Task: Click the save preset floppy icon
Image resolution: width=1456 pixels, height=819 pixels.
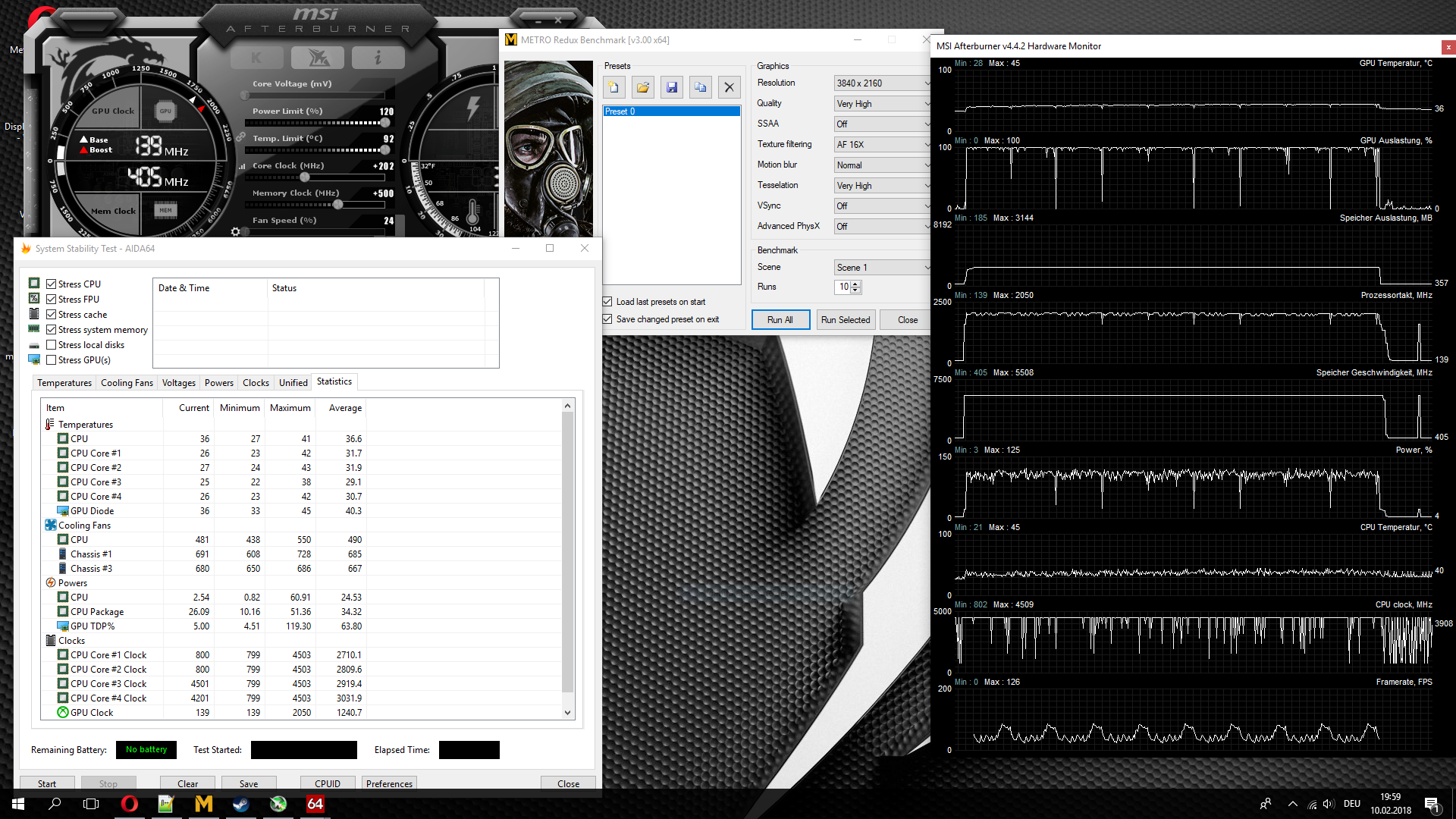Action: [672, 88]
